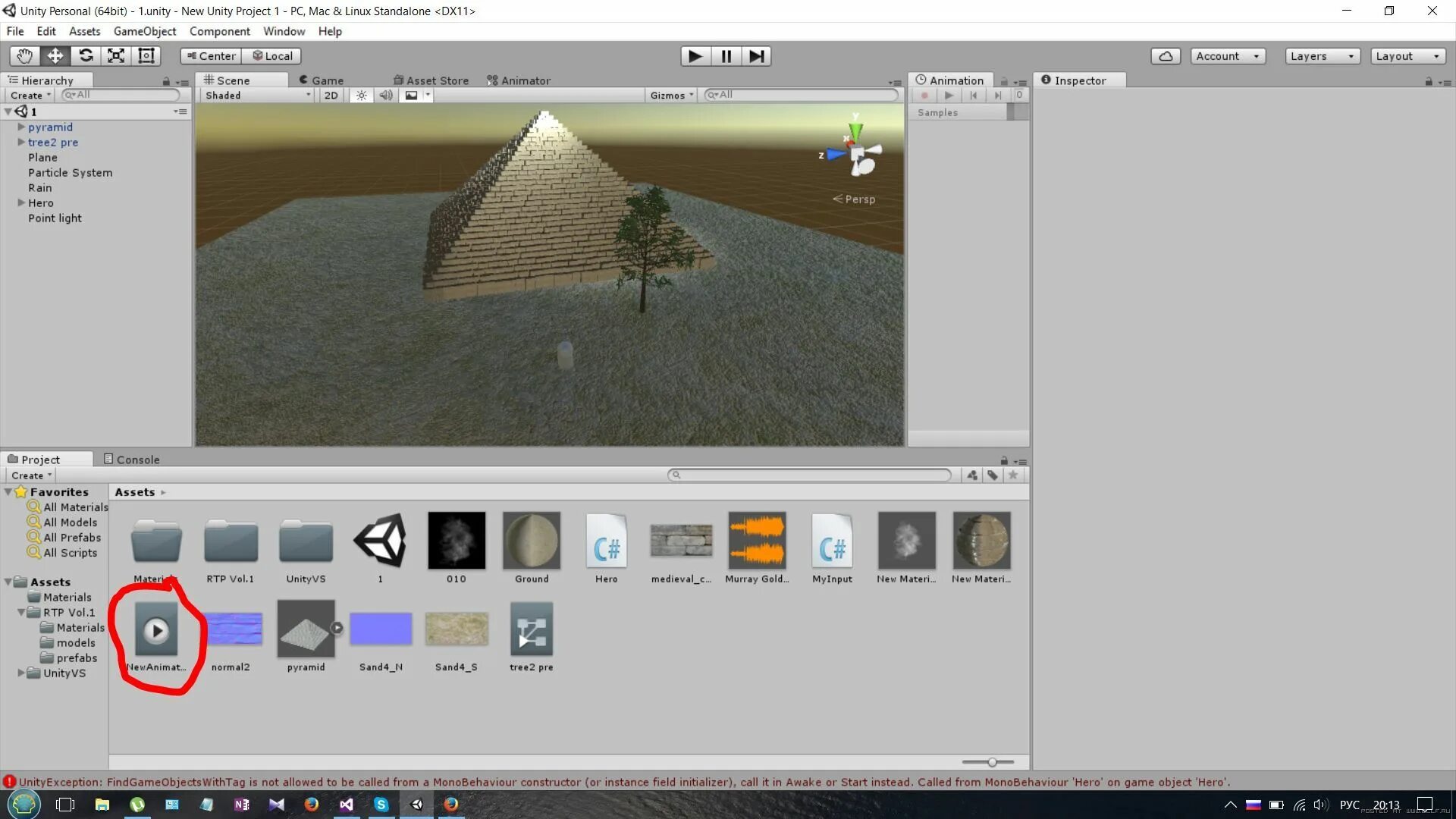This screenshot has height=819, width=1456.
Task: Select the Move tool
Action: [x=55, y=55]
